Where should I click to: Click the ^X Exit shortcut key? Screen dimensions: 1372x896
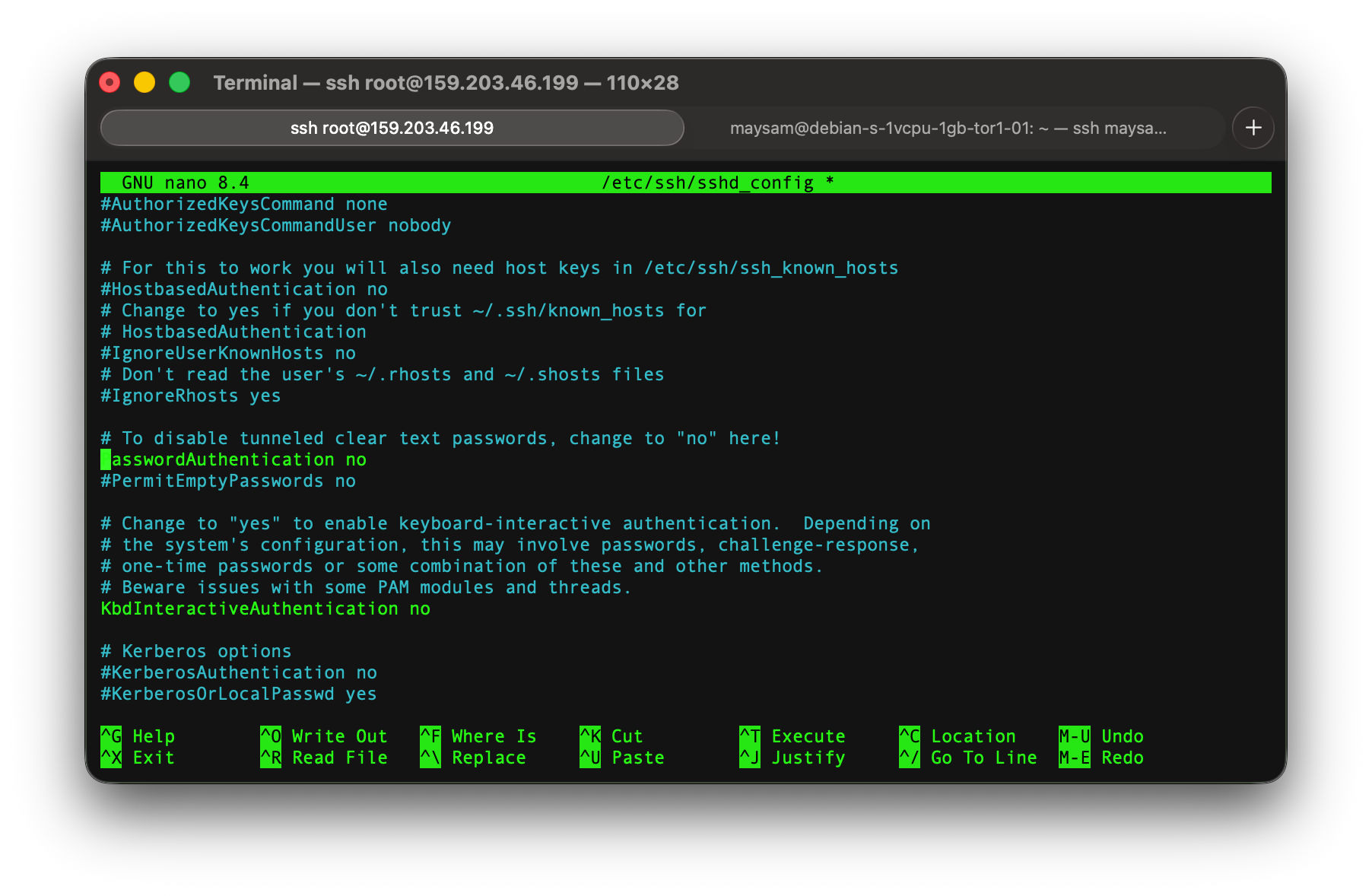coord(111,758)
